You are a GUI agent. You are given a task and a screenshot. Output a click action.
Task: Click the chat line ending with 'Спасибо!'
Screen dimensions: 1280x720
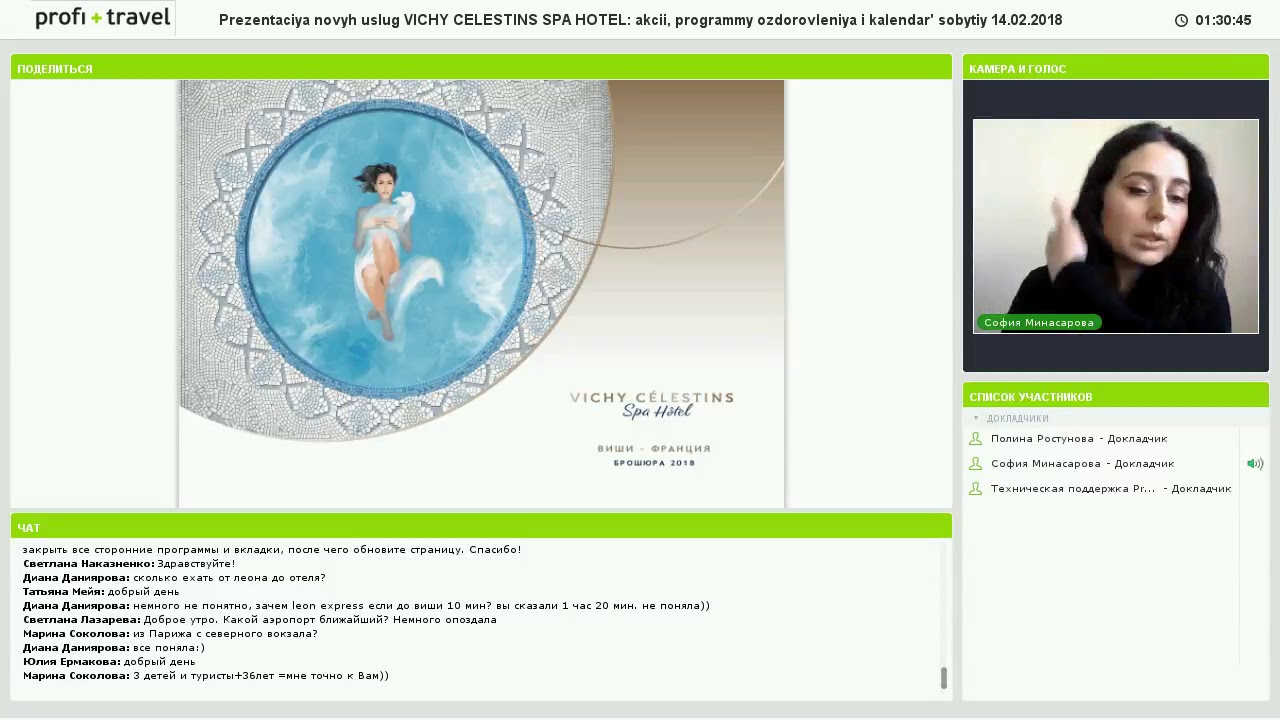(x=272, y=550)
